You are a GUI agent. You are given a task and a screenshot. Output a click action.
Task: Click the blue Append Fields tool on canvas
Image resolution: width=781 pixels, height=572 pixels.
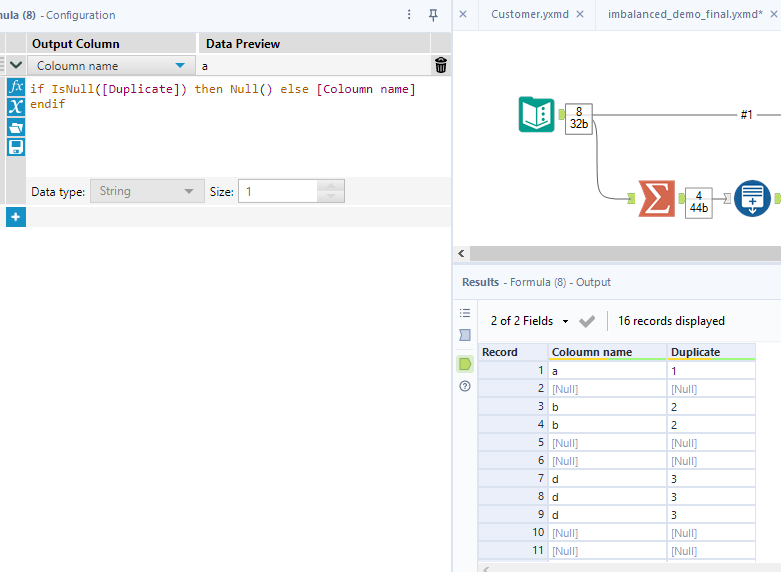[751, 199]
